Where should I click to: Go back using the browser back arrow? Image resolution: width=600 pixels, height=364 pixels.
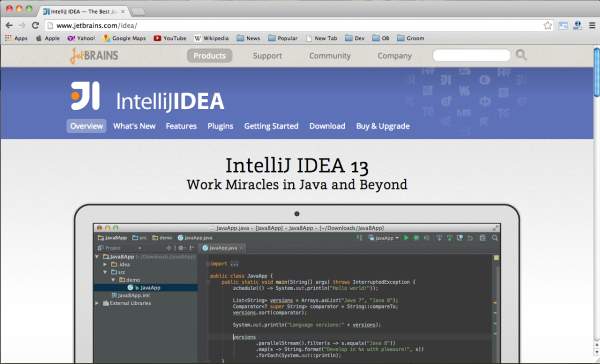(9, 25)
